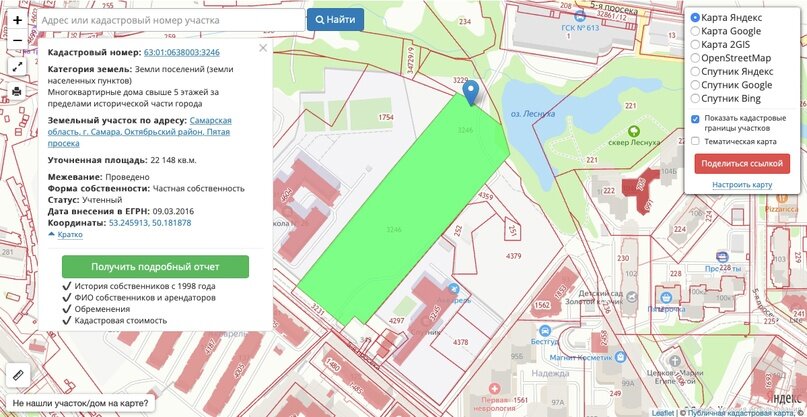Click parcel label 1754 on map
Image resolution: width=807 pixels, height=417 pixels.
pos(385,117)
